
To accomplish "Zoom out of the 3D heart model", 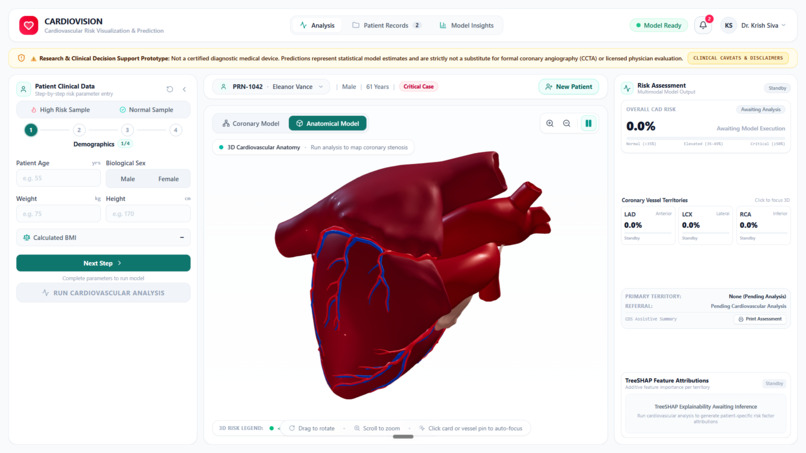I will click(566, 123).
